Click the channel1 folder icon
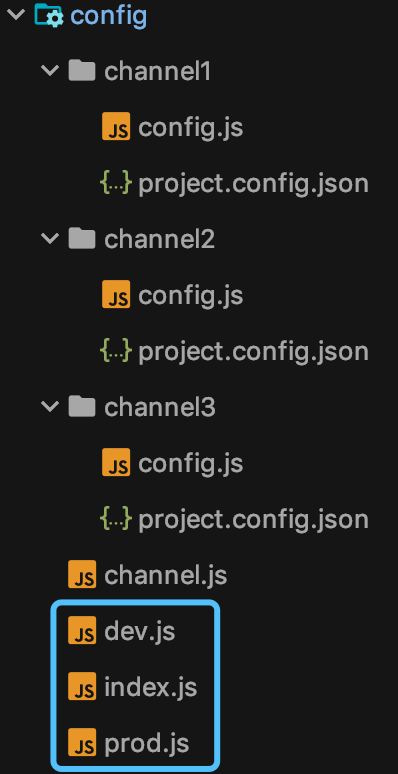 81,71
